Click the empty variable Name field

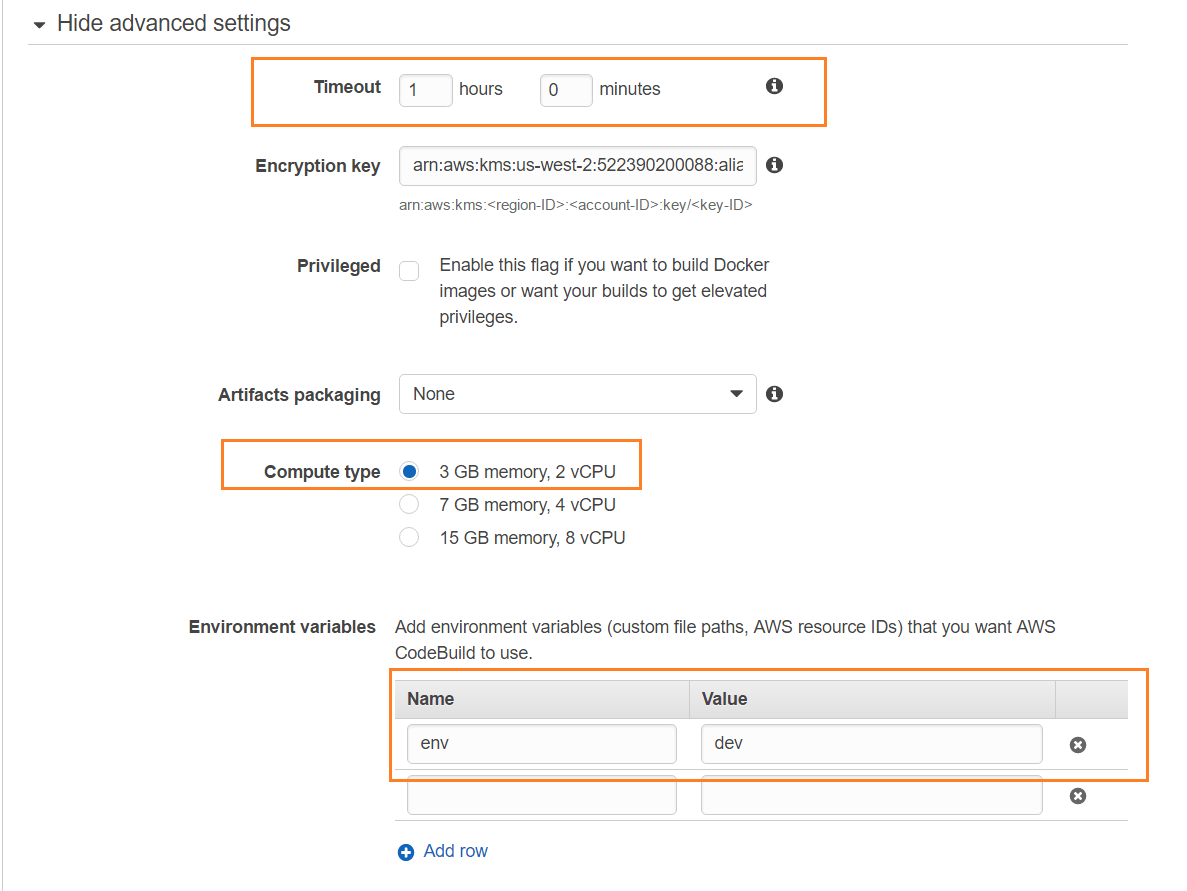click(x=541, y=795)
